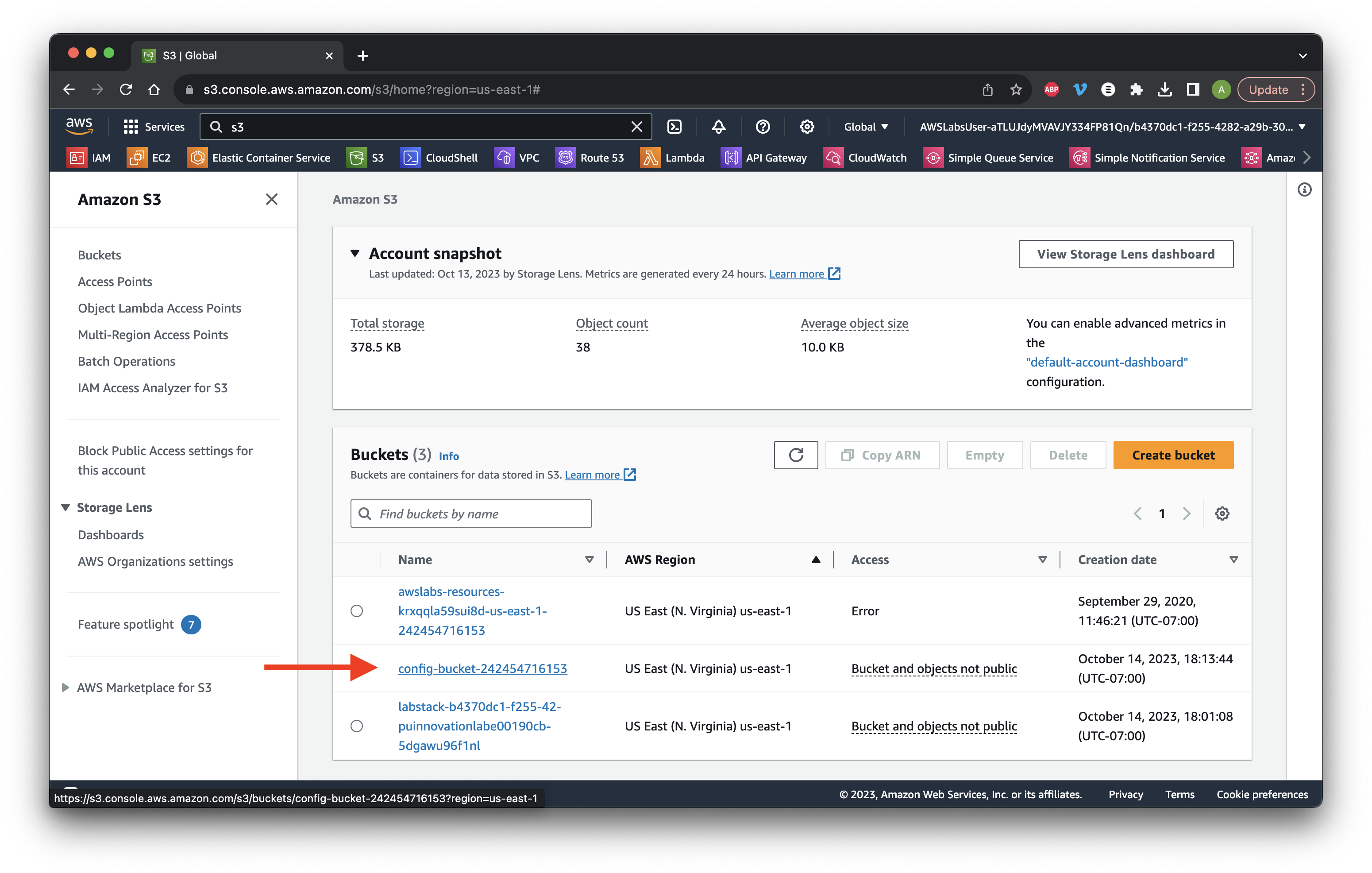The image size is (1372, 873).
Task: Open IAM Access Analyzer for S3
Action: (152, 387)
